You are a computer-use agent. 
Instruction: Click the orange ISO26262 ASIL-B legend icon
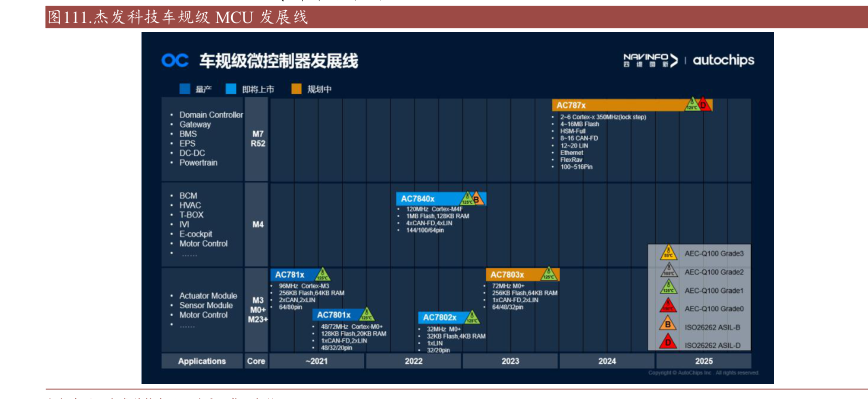pyautogui.click(x=668, y=324)
